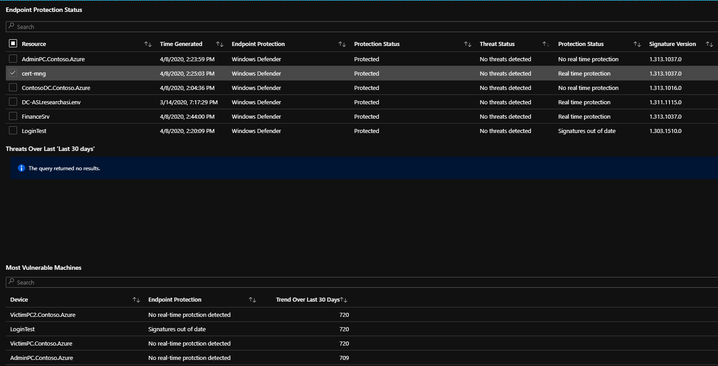Click signature version 1.303.1510.0

coord(665,131)
